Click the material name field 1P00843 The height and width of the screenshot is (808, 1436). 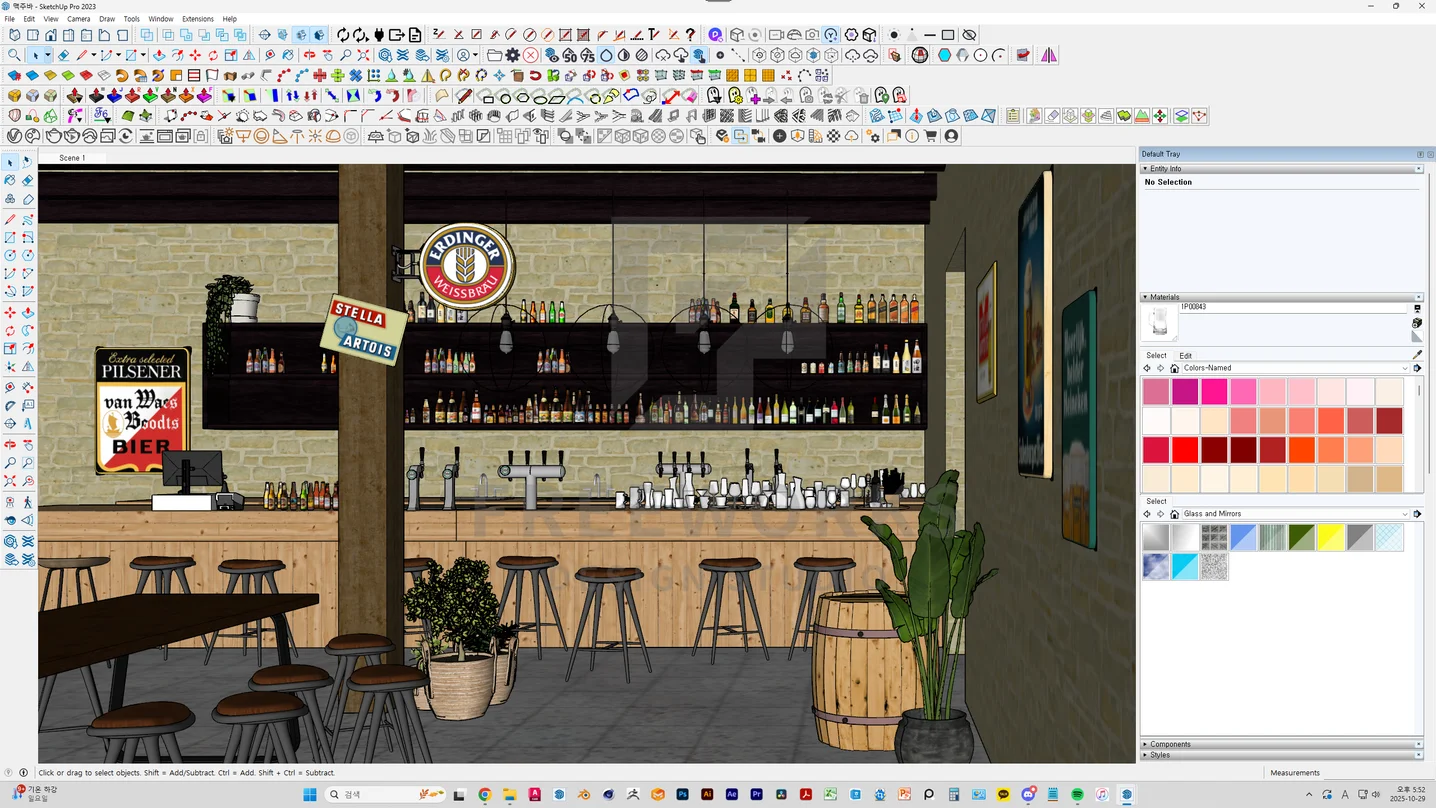click(1290, 307)
